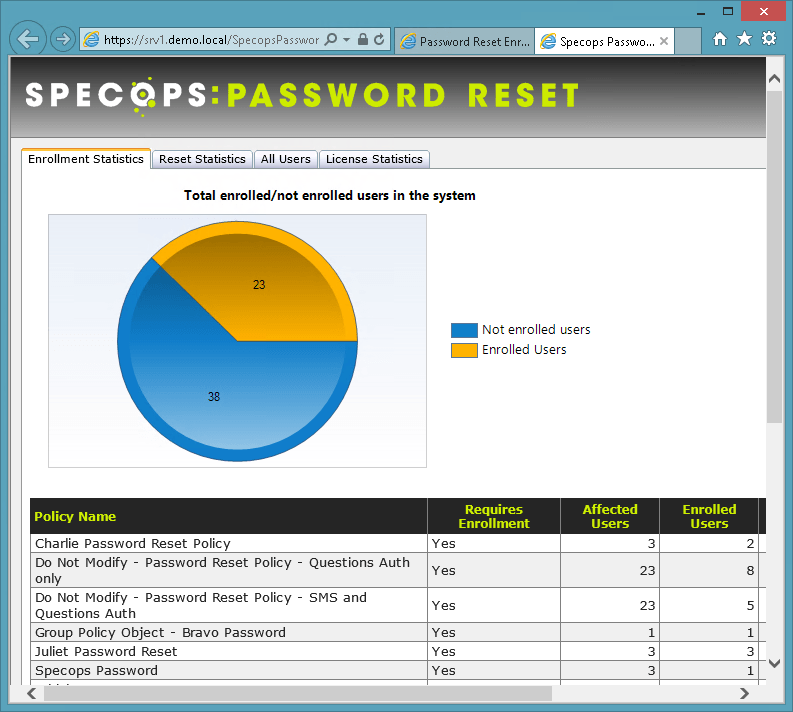Click the browser Back arrow button
793x712 pixels.
click(28, 39)
